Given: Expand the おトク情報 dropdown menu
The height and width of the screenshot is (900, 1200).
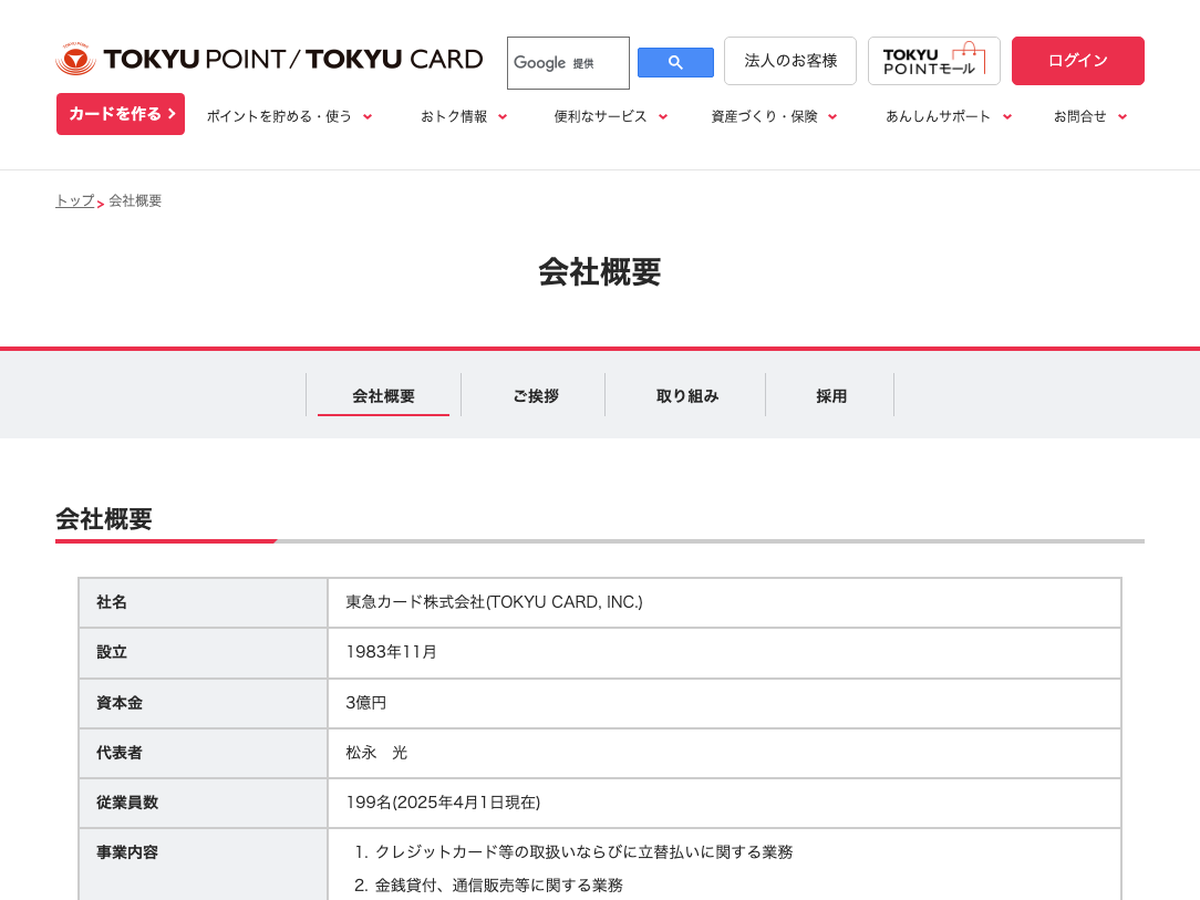Looking at the screenshot, I should coord(463,116).
